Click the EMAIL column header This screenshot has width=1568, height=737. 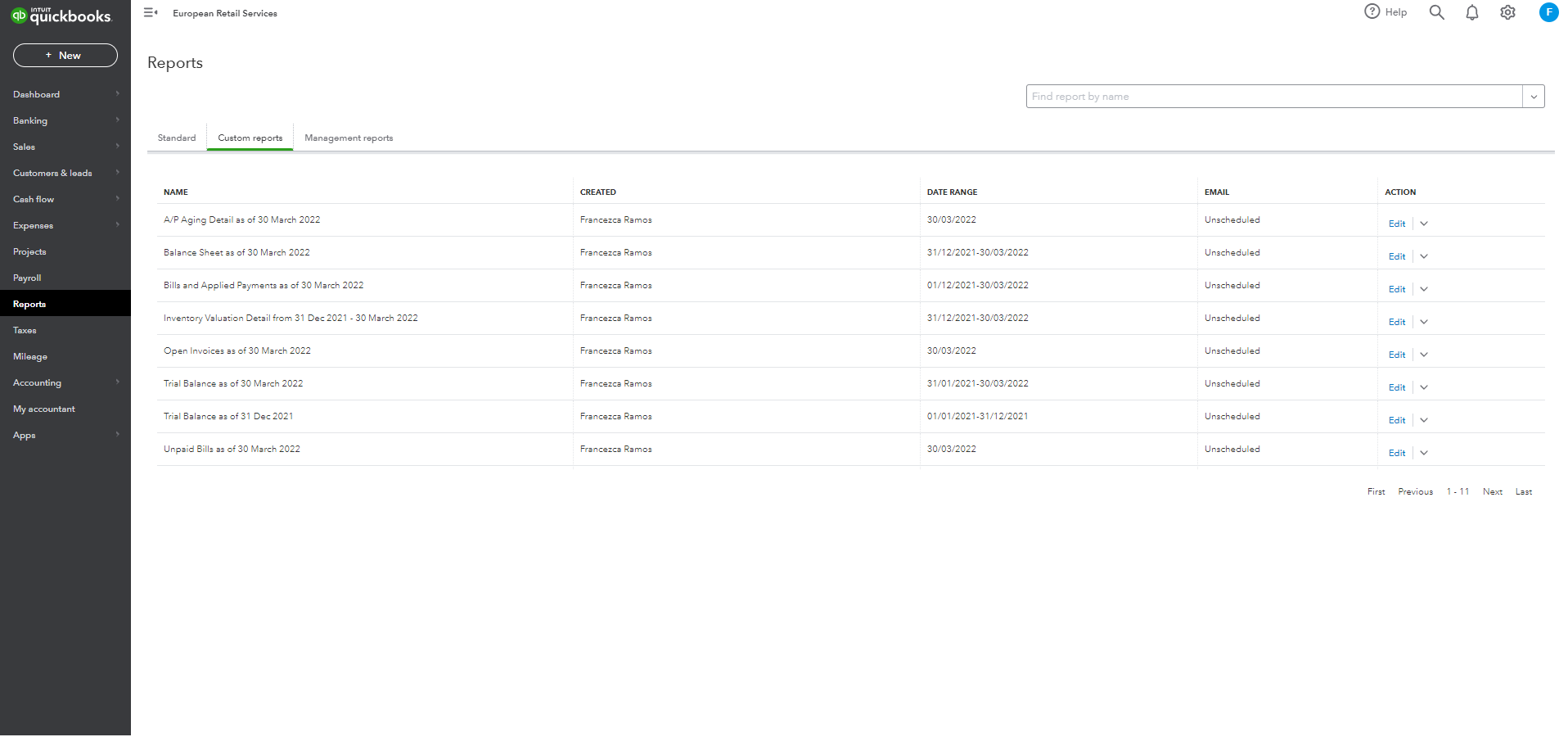(x=1217, y=192)
